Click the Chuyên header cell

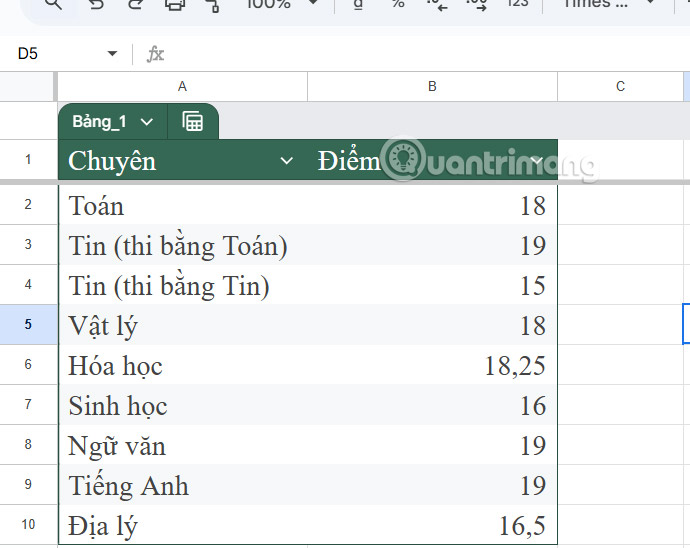click(x=183, y=160)
